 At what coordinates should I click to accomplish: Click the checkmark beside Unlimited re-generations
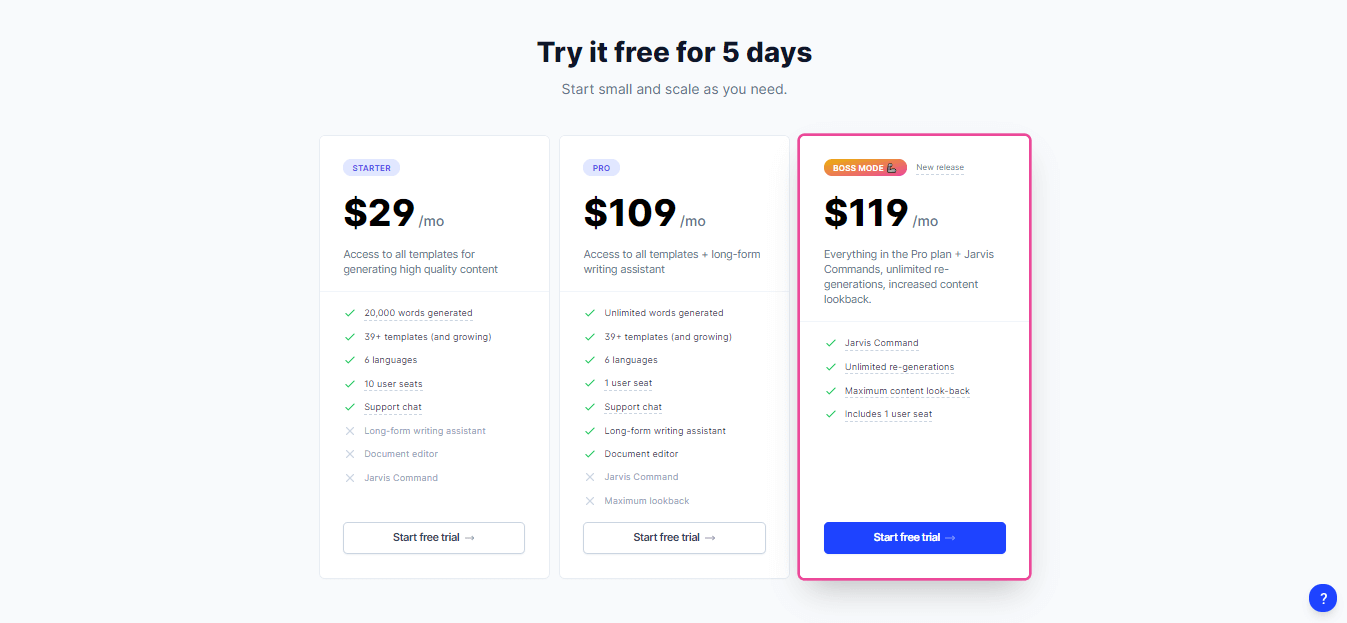(x=830, y=367)
